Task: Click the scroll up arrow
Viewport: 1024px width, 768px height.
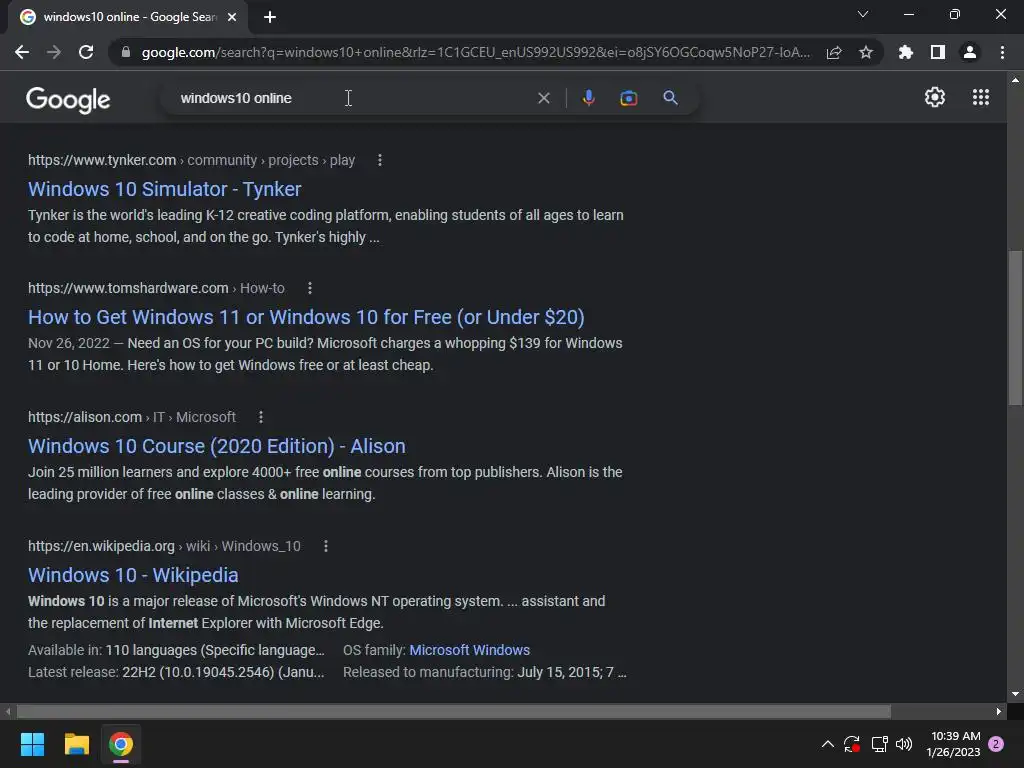Action: (x=1015, y=80)
